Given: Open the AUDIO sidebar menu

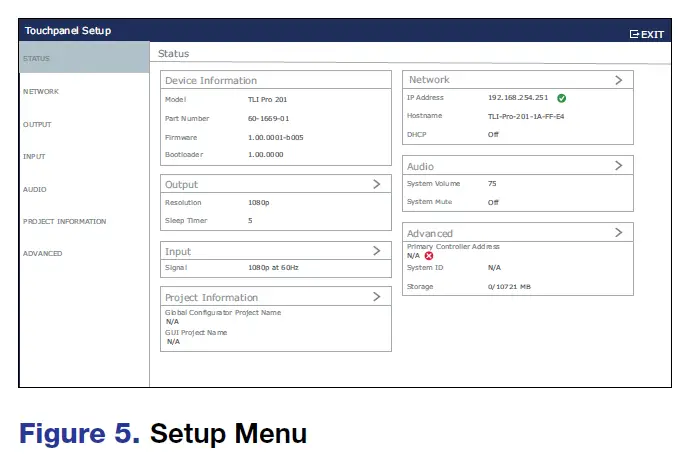Looking at the screenshot, I should pyautogui.click(x=34, y=189).
